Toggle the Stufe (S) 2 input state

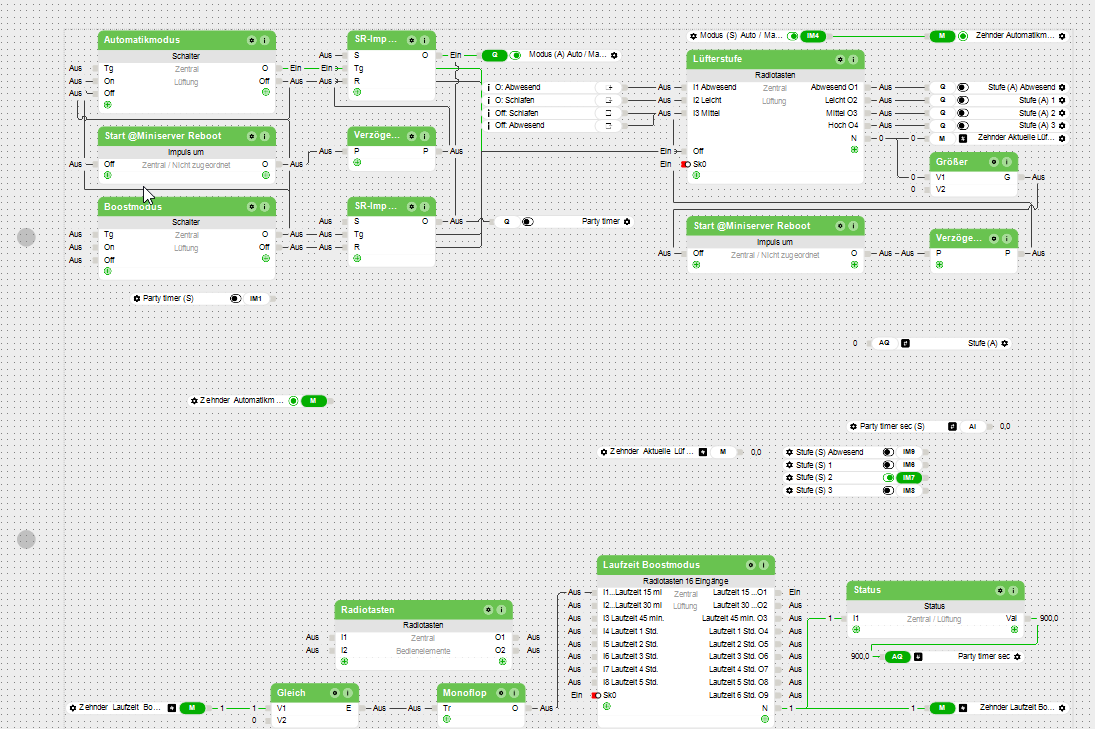887,478
